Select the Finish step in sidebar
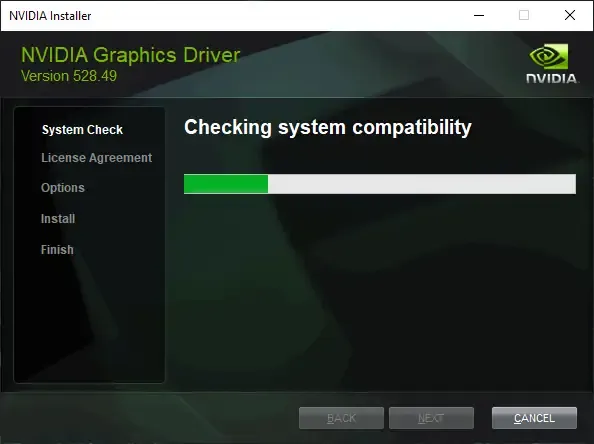The image size is (594, 444). pos(57,250)
